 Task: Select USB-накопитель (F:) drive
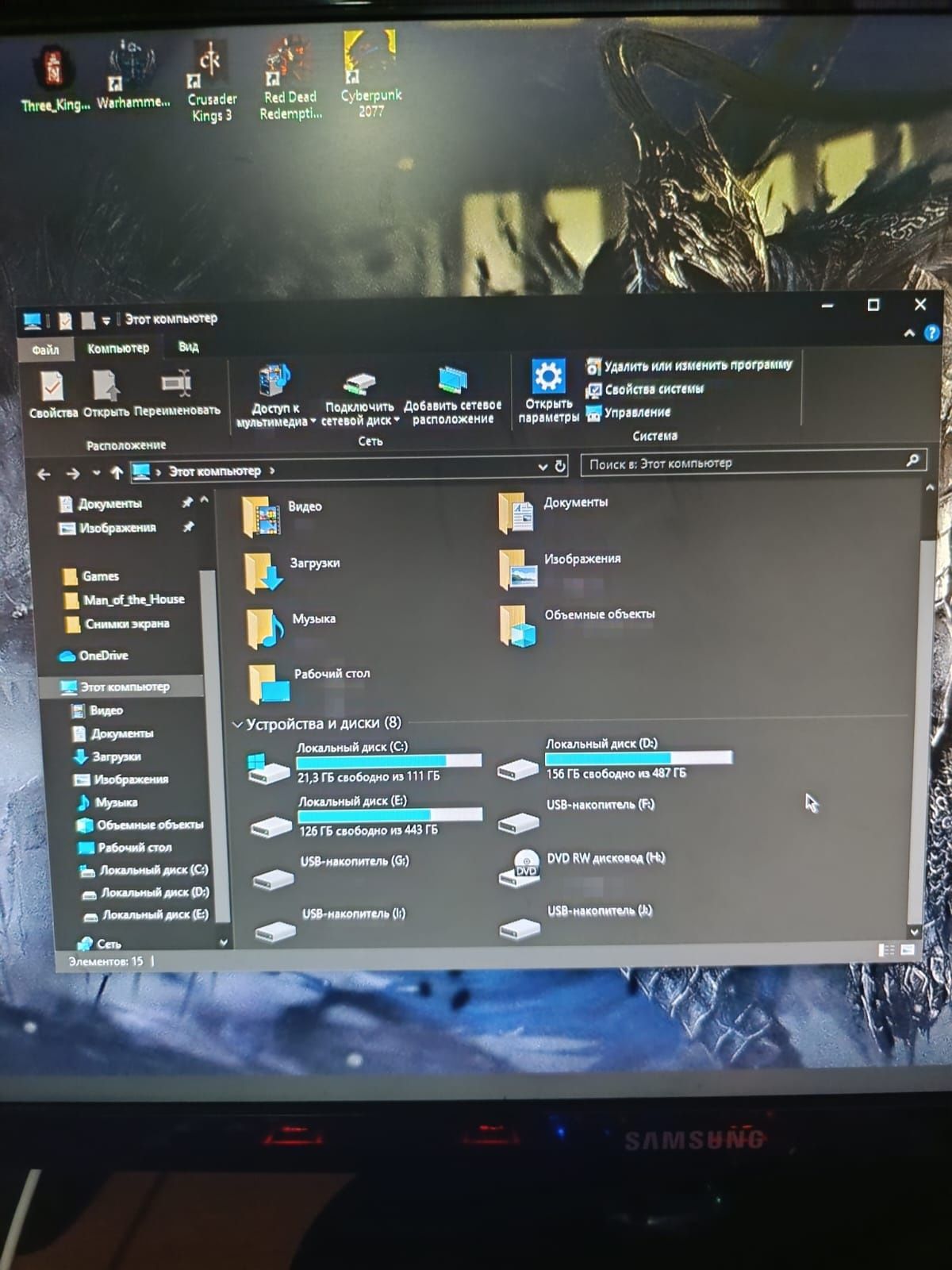[x=577, y=814]
